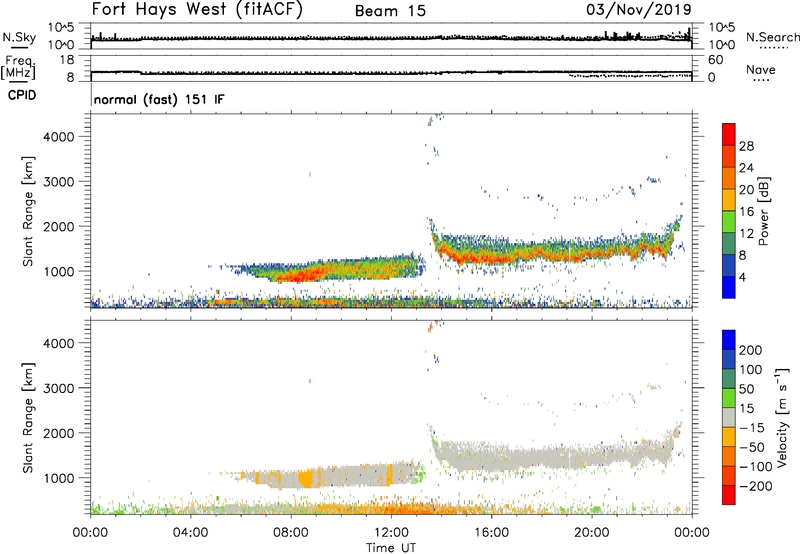Image resolution: width=800 pixels, height=554 pixels.
Task: Click the sky noise trace panel
Action: [x=391, y=36]
